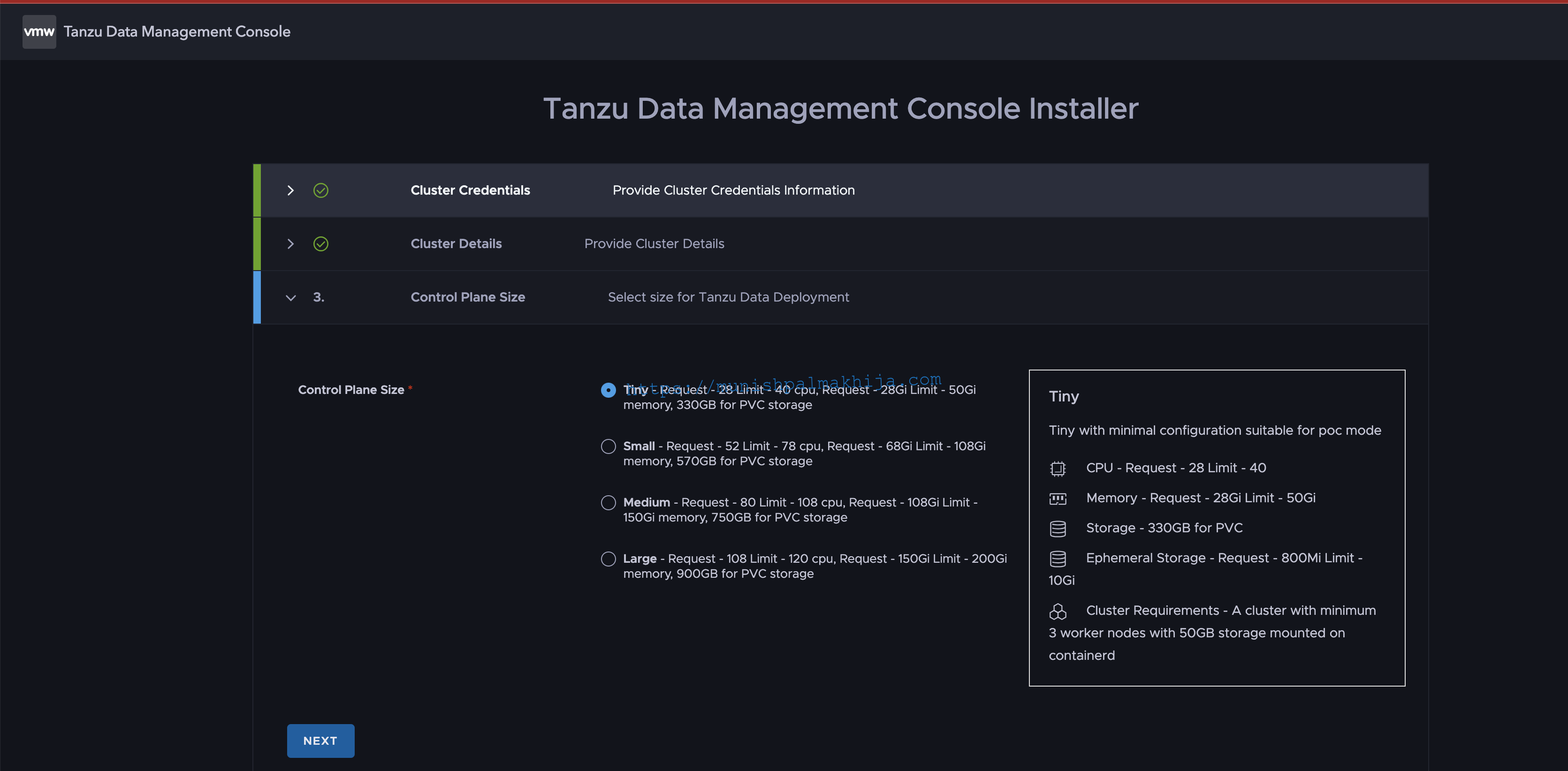Click the Ephemeral Storage disk icon

tap(1058, 558)
